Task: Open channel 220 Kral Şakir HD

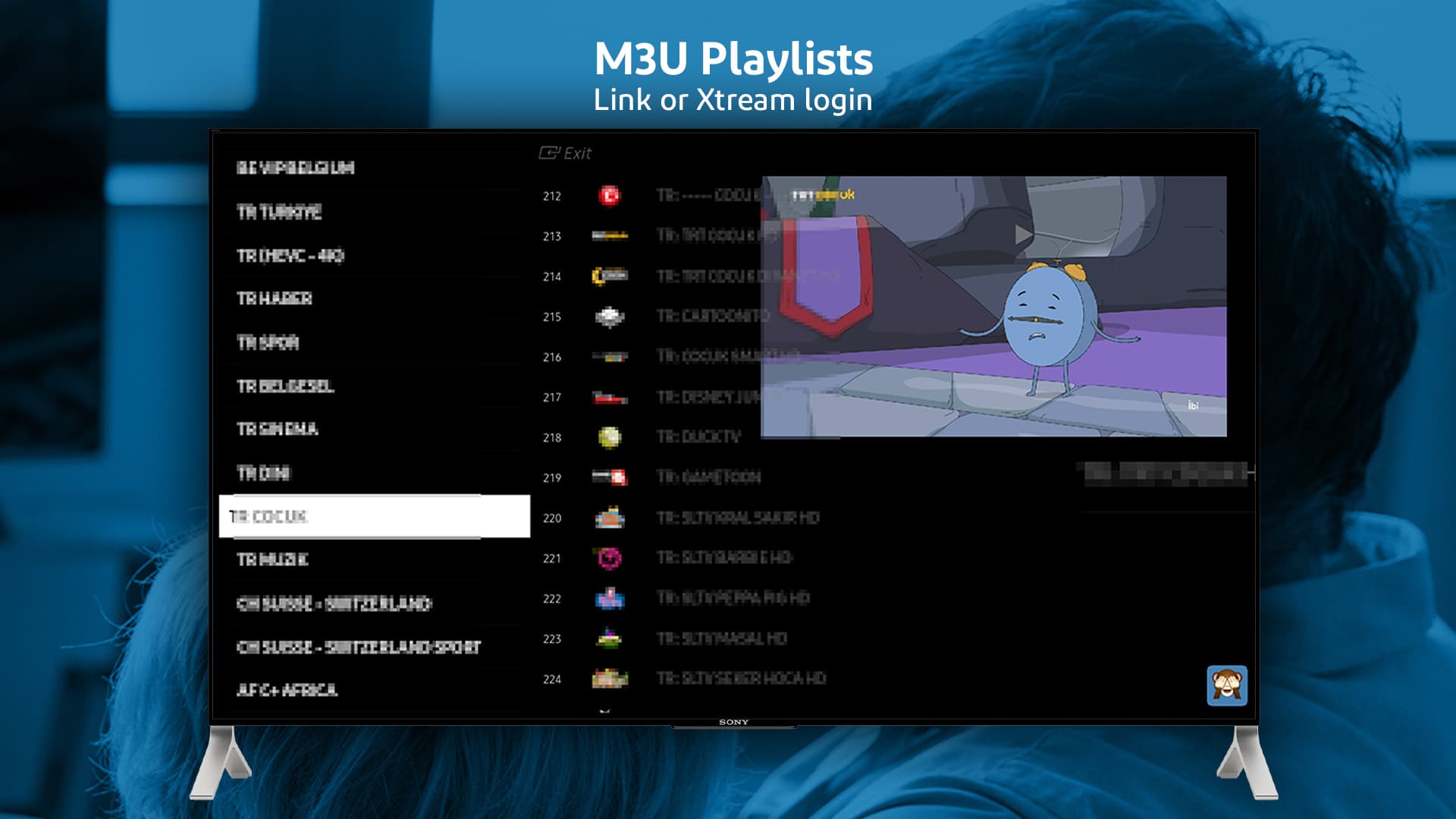Action: point(610,519)
